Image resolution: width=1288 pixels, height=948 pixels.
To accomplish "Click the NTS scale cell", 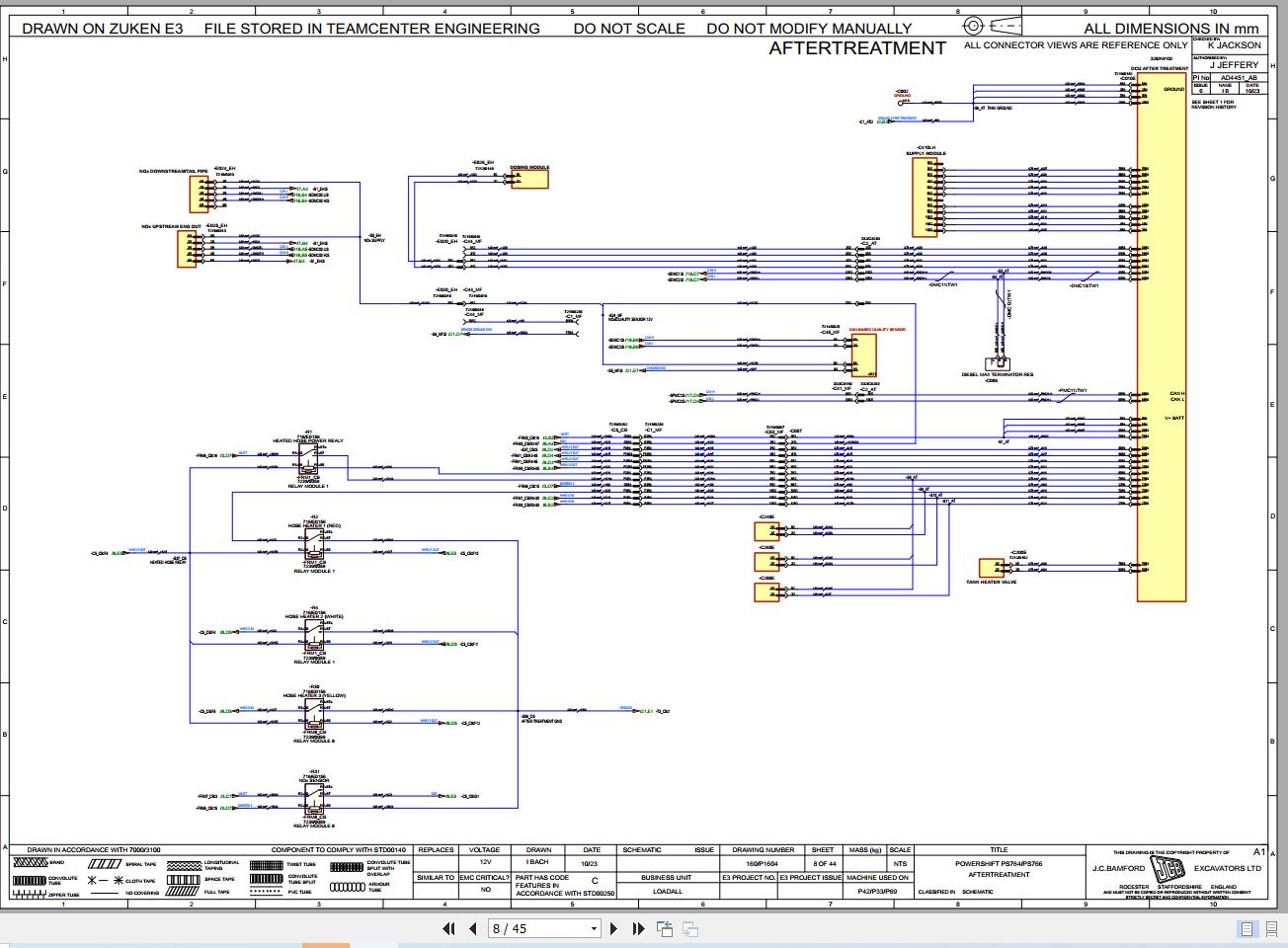I will [x=900, y=862].
